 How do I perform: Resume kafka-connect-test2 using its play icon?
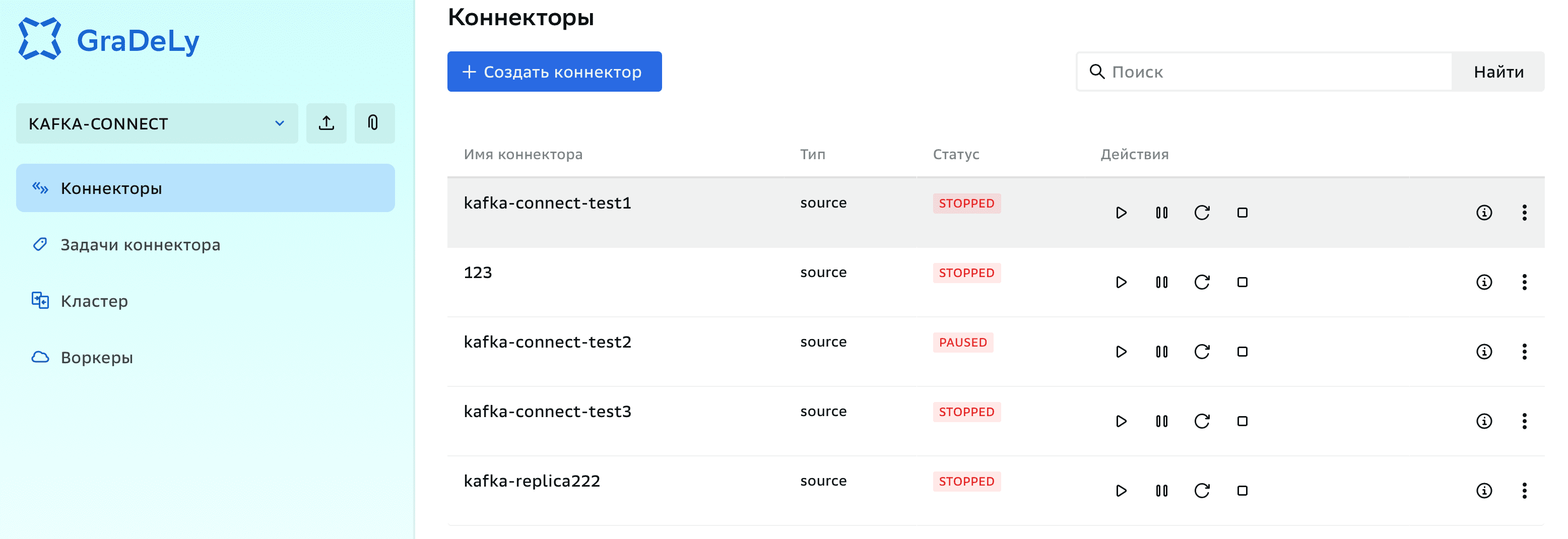pyautogui.click(x=1121, y=352)
